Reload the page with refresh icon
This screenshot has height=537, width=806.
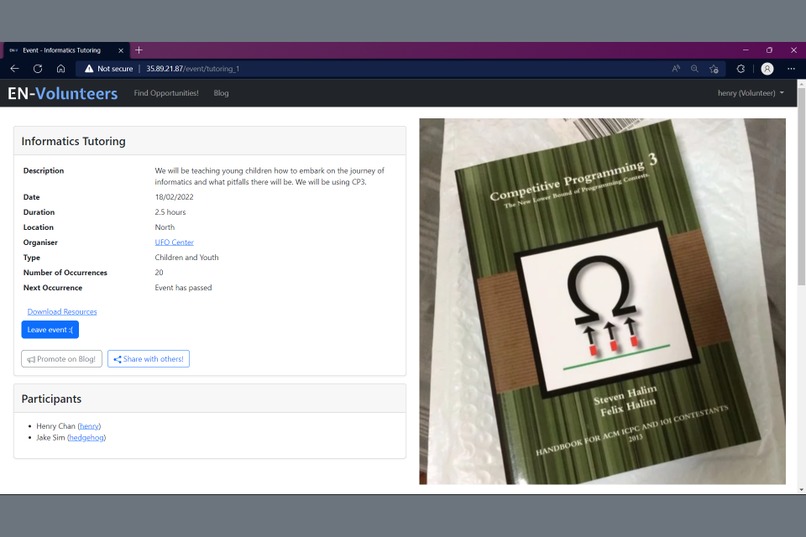[x=38, y=68]
